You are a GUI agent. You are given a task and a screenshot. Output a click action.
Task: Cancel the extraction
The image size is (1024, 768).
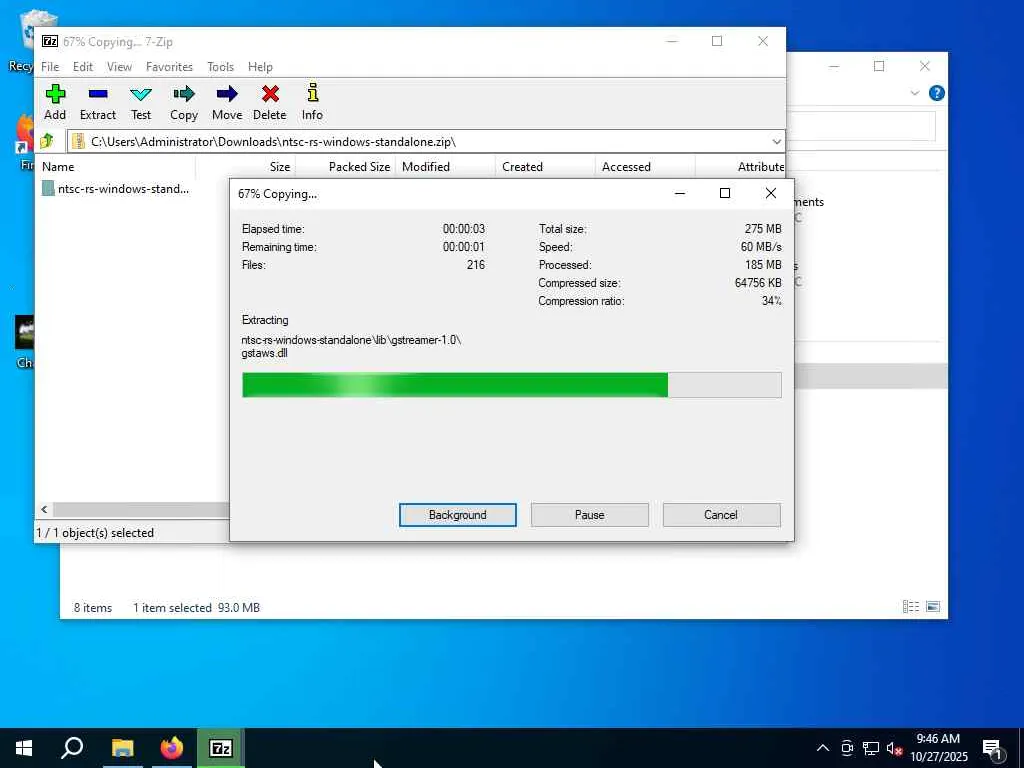click(x=721, y=515)
